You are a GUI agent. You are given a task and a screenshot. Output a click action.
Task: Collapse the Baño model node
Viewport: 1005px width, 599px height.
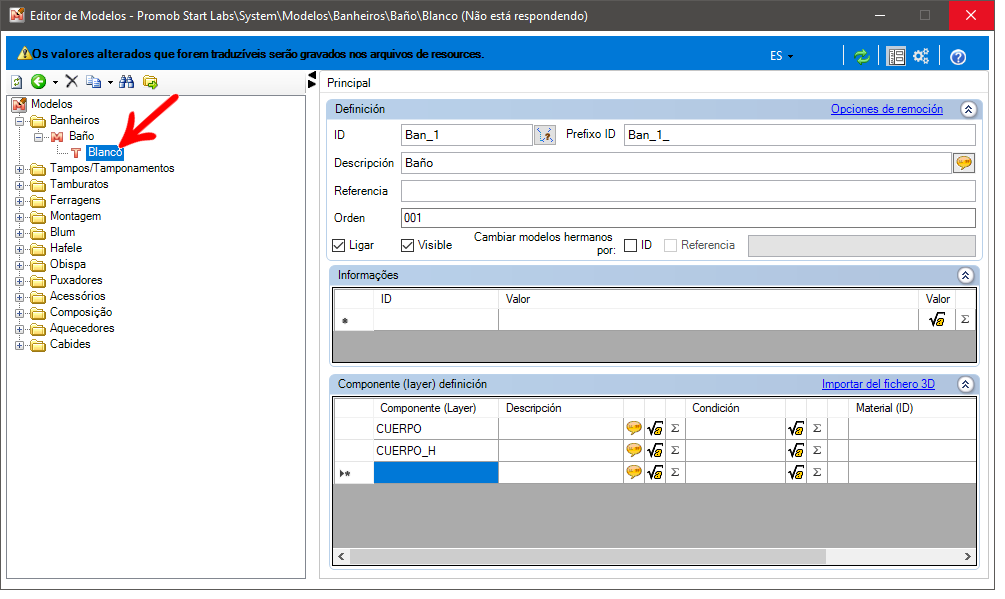pyautogui.click(x=39, y=137)
